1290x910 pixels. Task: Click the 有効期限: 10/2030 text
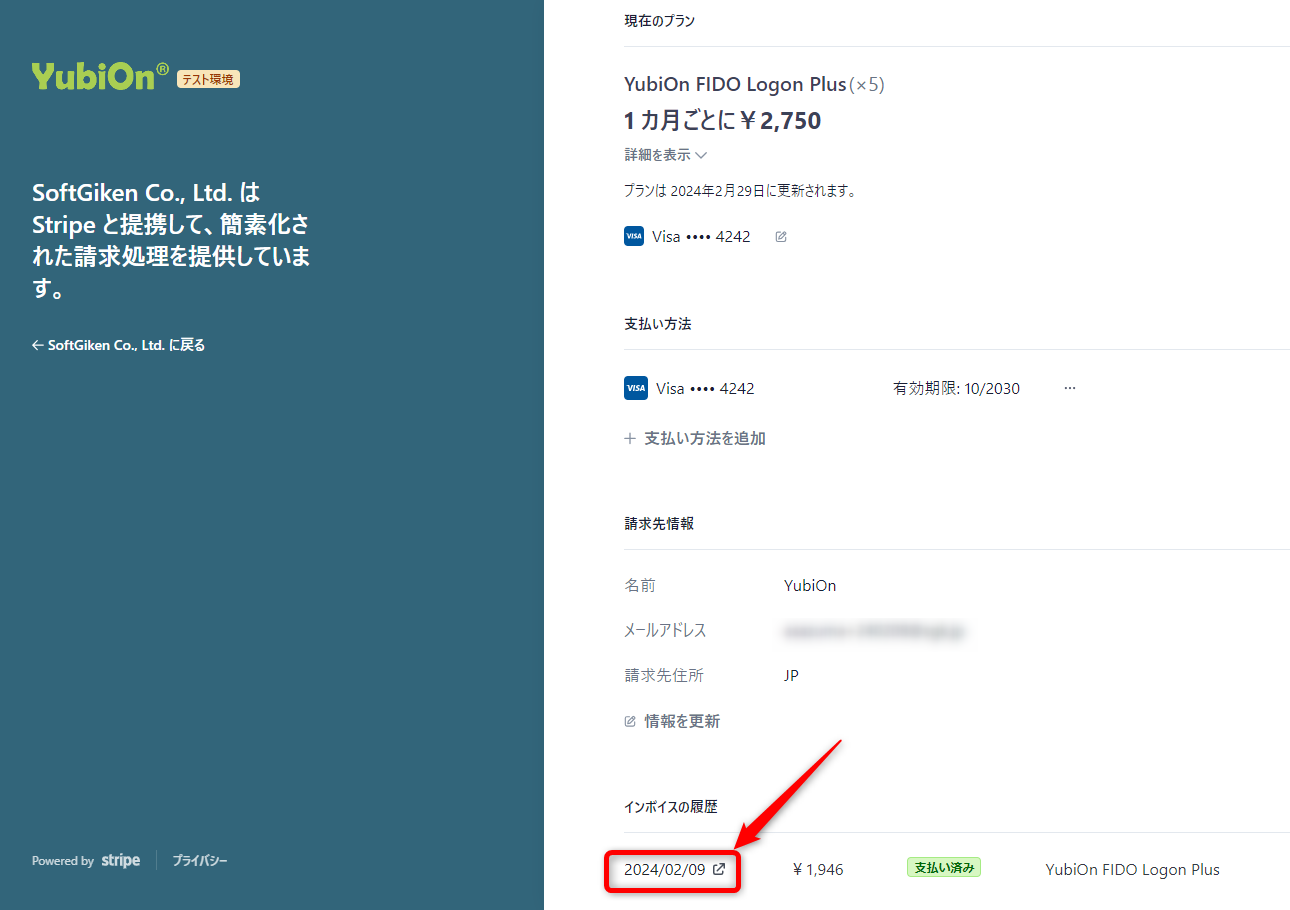tap(956, 388)
